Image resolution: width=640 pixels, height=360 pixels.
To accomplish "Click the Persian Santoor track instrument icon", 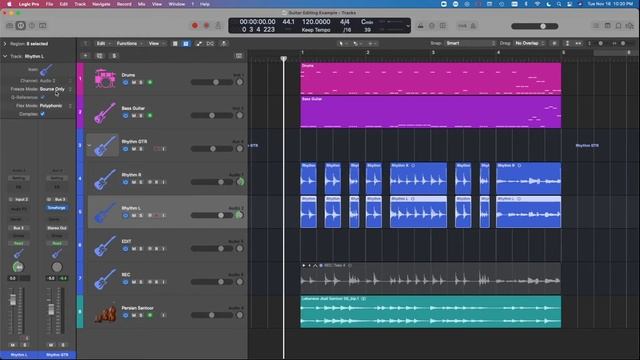I will click(x=104, y=312).
